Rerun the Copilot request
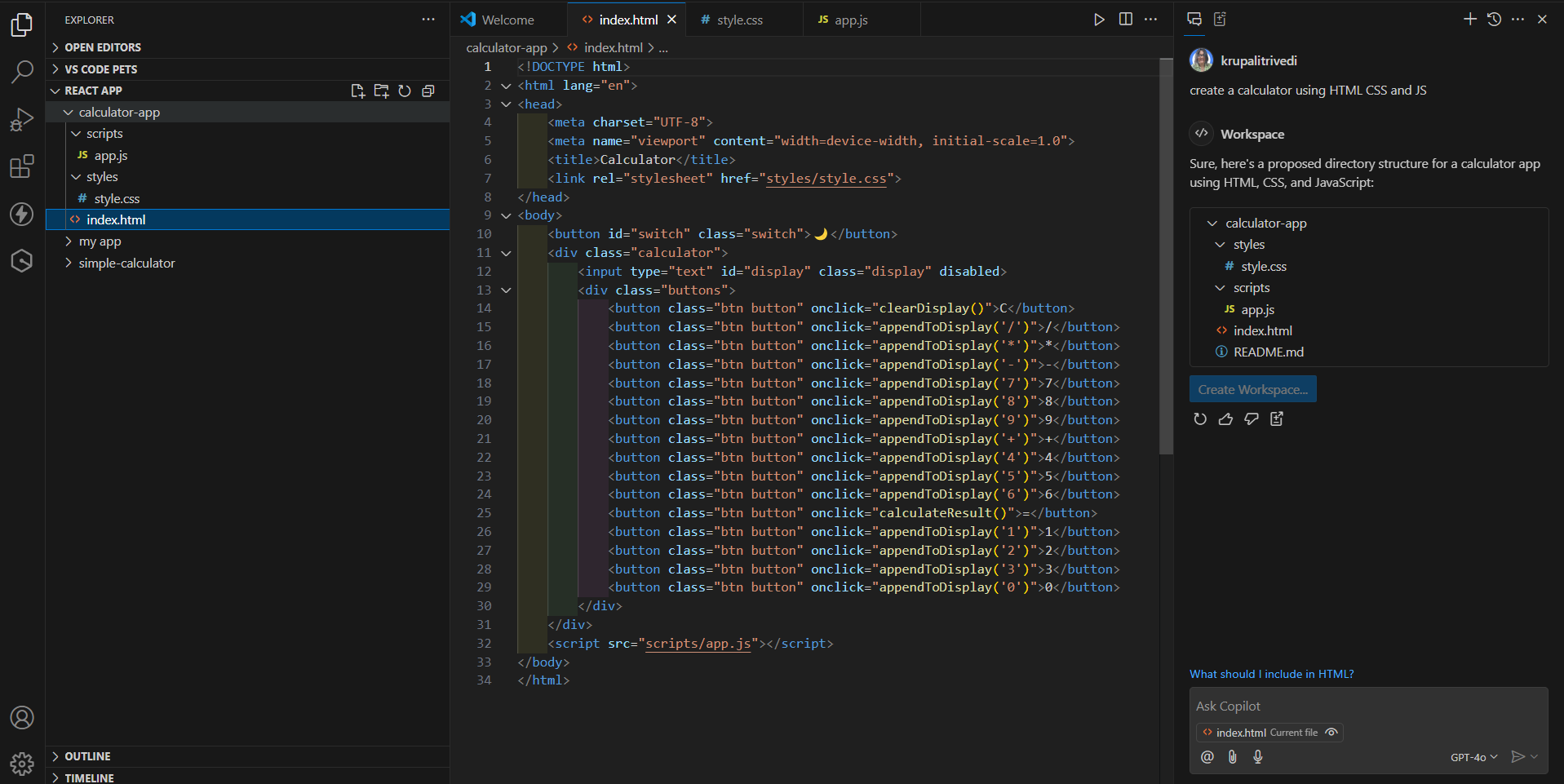 (x=1200, y=419)
